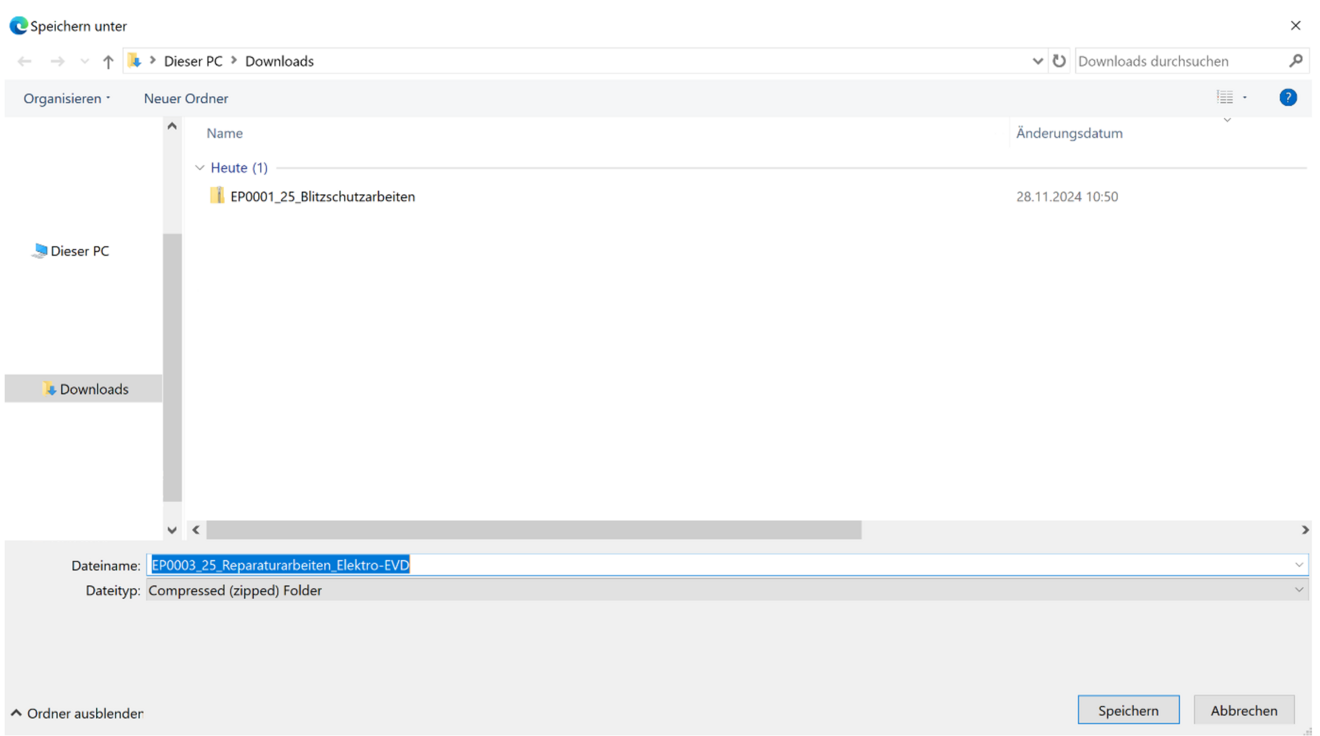Screen dimensions: 1320x736
Task: Click Ordner ausblenden toggle
Action: pyautogui.click(x=78, y=713)
